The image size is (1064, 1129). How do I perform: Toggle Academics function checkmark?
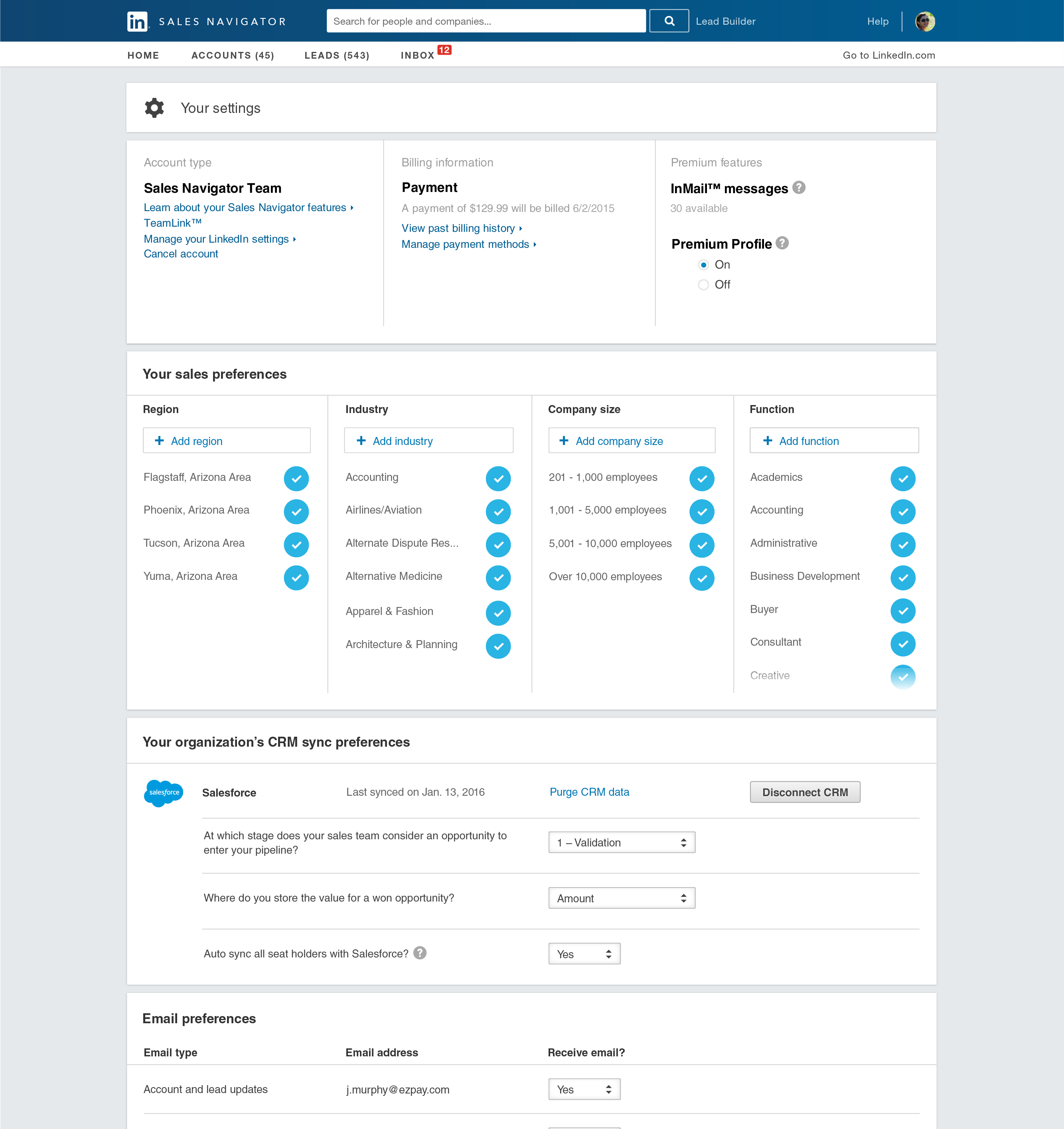pos(903,479)
